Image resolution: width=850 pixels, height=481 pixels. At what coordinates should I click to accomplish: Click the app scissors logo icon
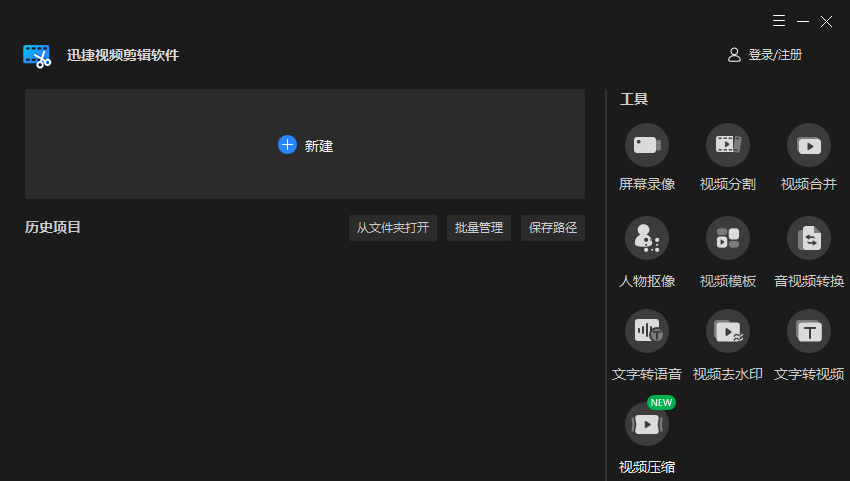[x=37, y=56]
